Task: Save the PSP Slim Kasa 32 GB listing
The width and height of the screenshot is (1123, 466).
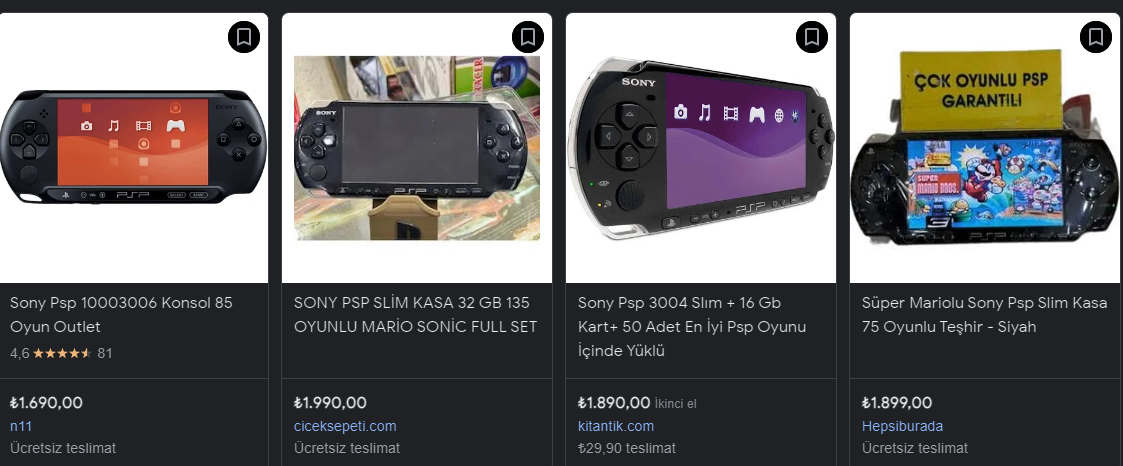Action: (x=528, y=38)
